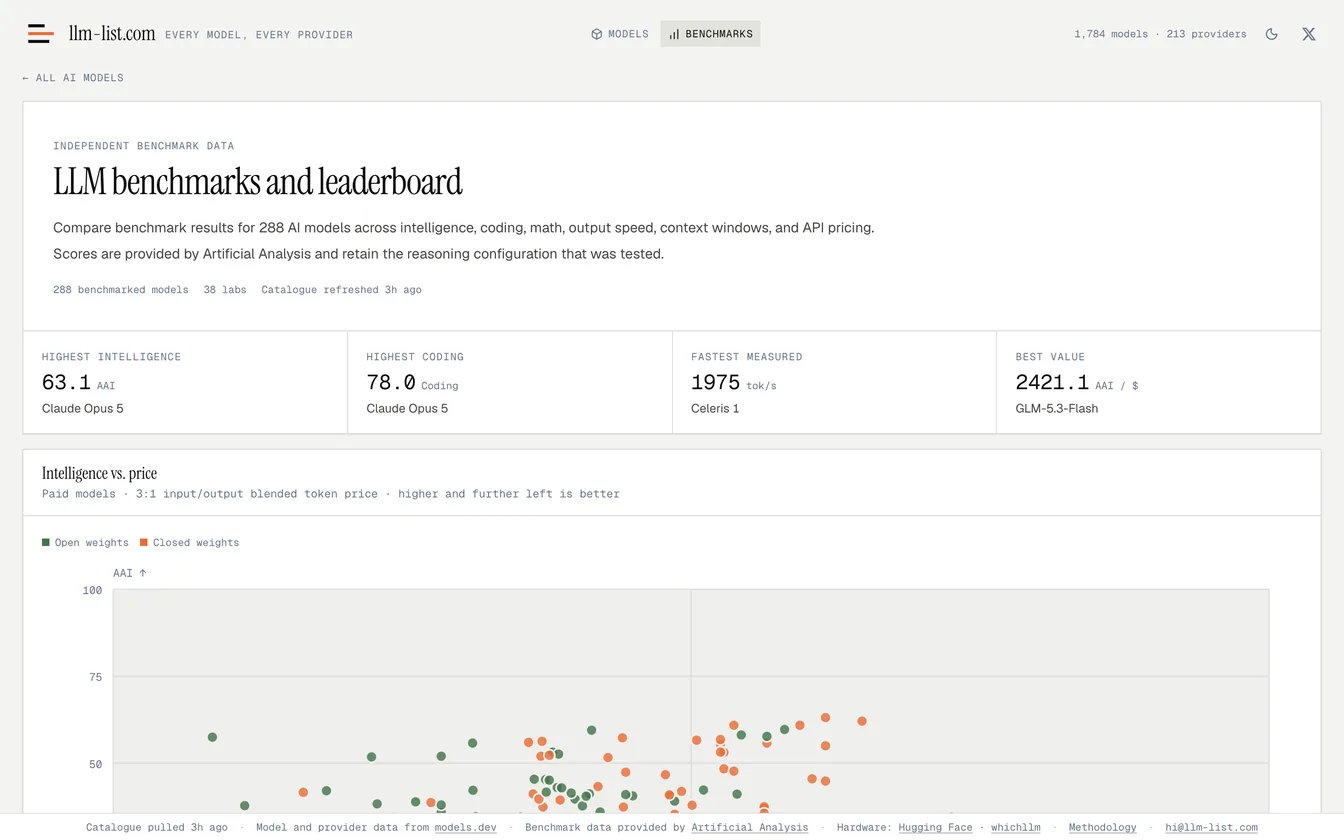Click the Best Value GLM-5.3-Flash card
This screenshot has width=1344, height=840.
(1158, 382)
